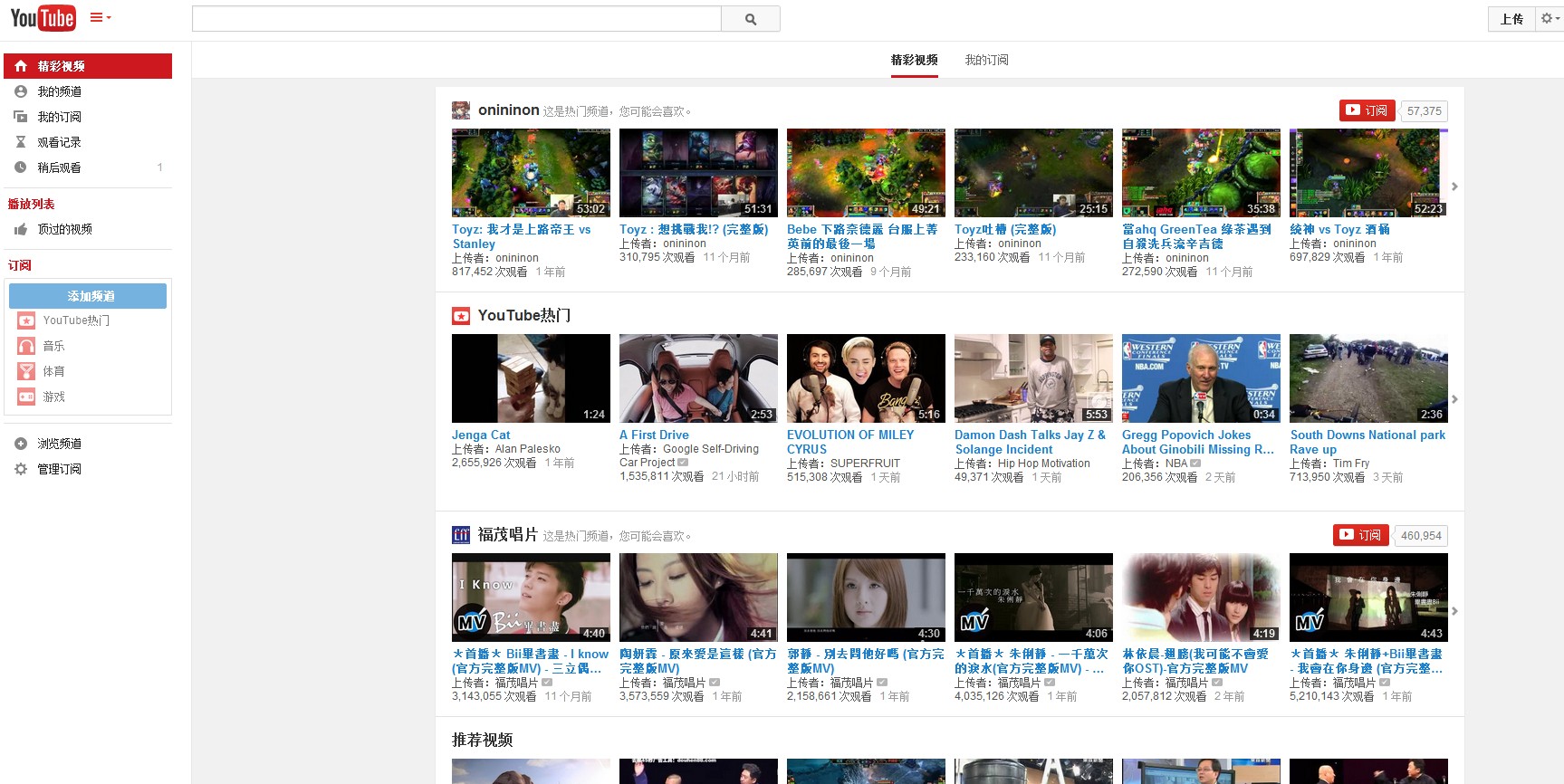1564x784 pixels.
Task: Switch to the 精彩视频 top tab
Action: coord(914,60)
